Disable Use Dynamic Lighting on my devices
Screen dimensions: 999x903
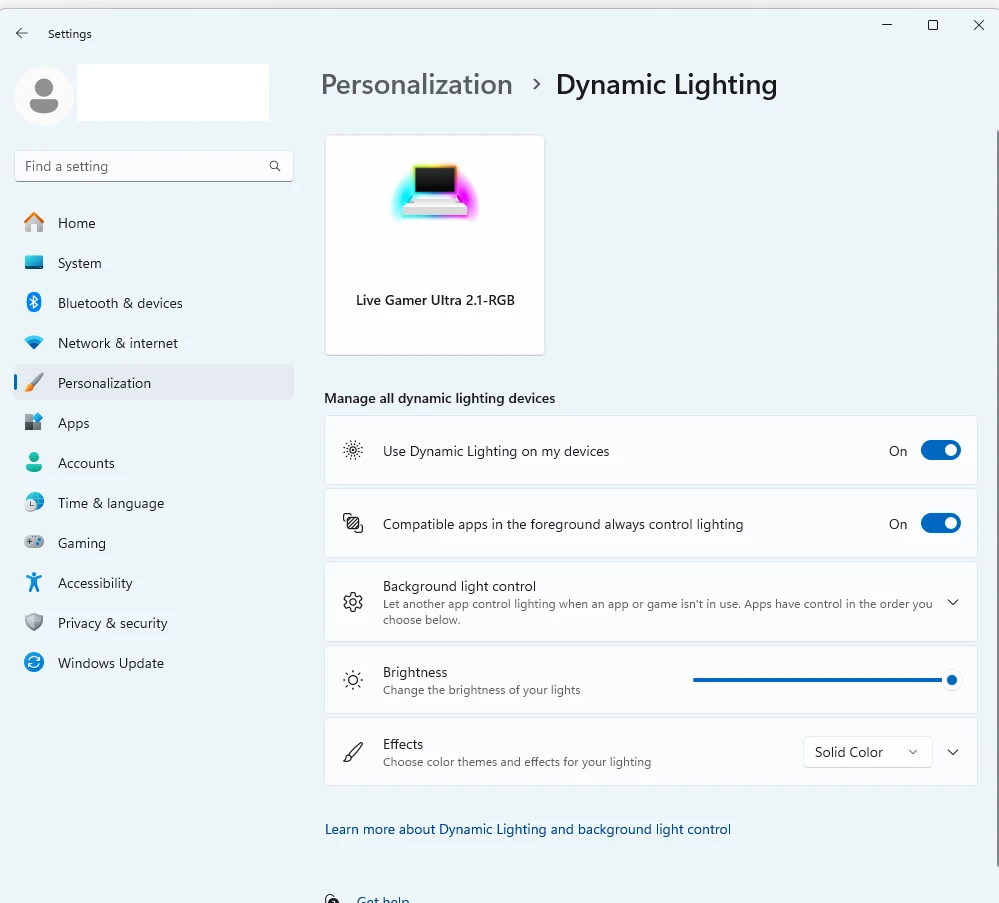pyautogui.click(x=940, y=451)
